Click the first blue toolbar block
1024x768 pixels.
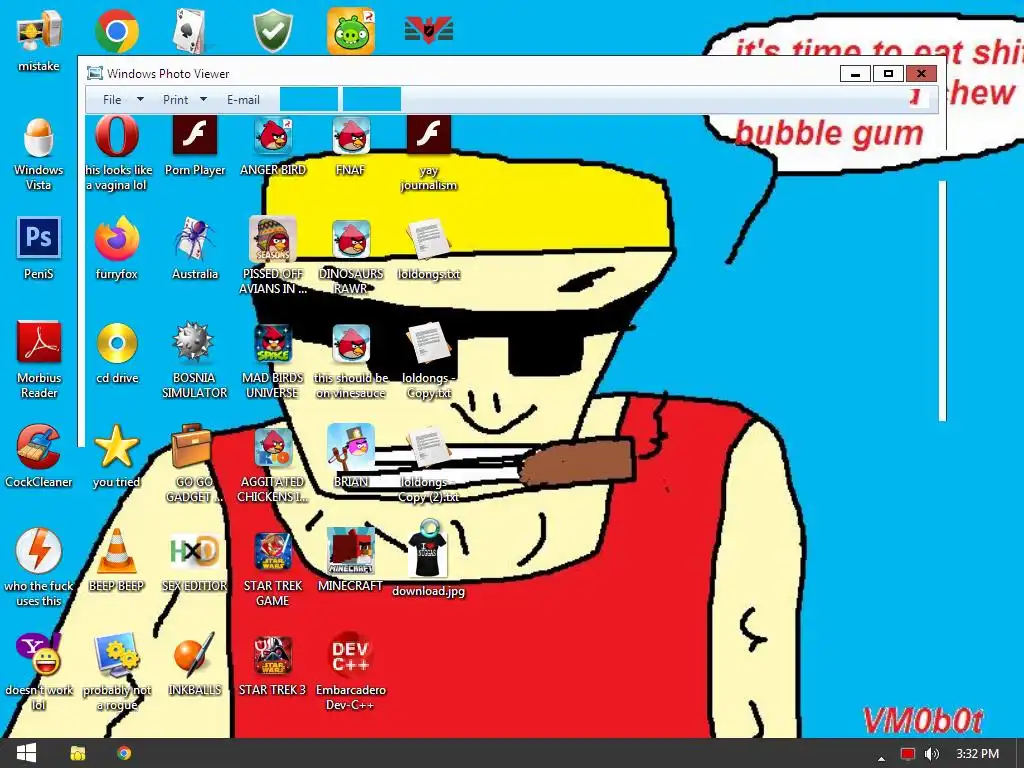309,99
